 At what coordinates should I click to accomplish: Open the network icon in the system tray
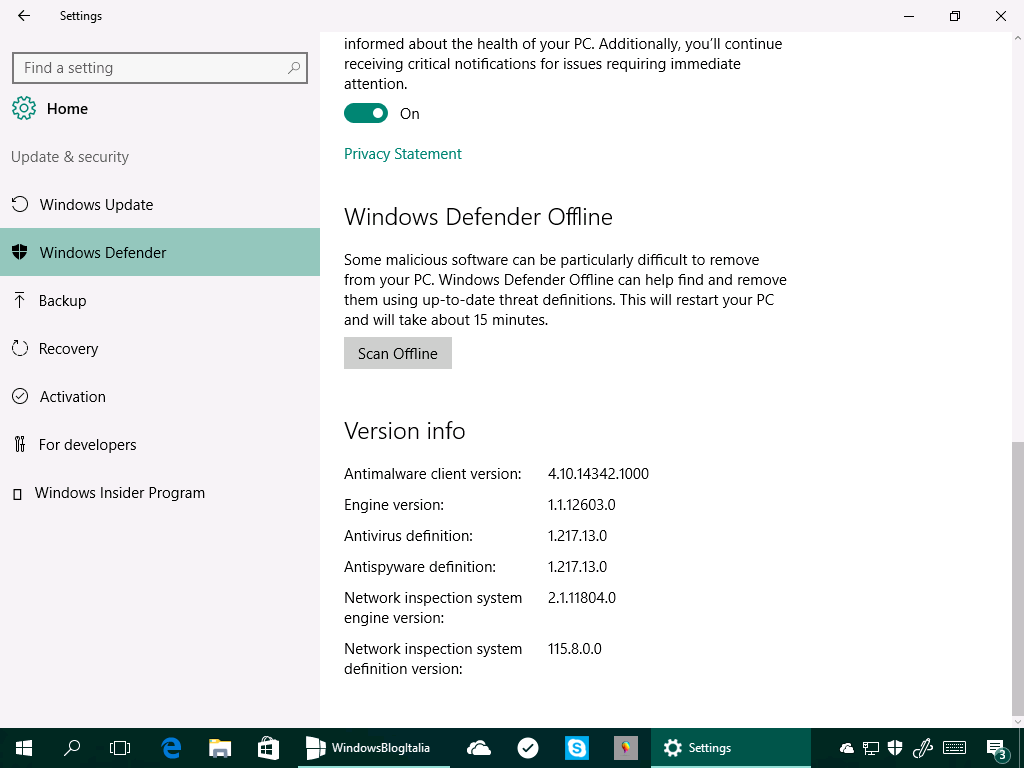871,748
